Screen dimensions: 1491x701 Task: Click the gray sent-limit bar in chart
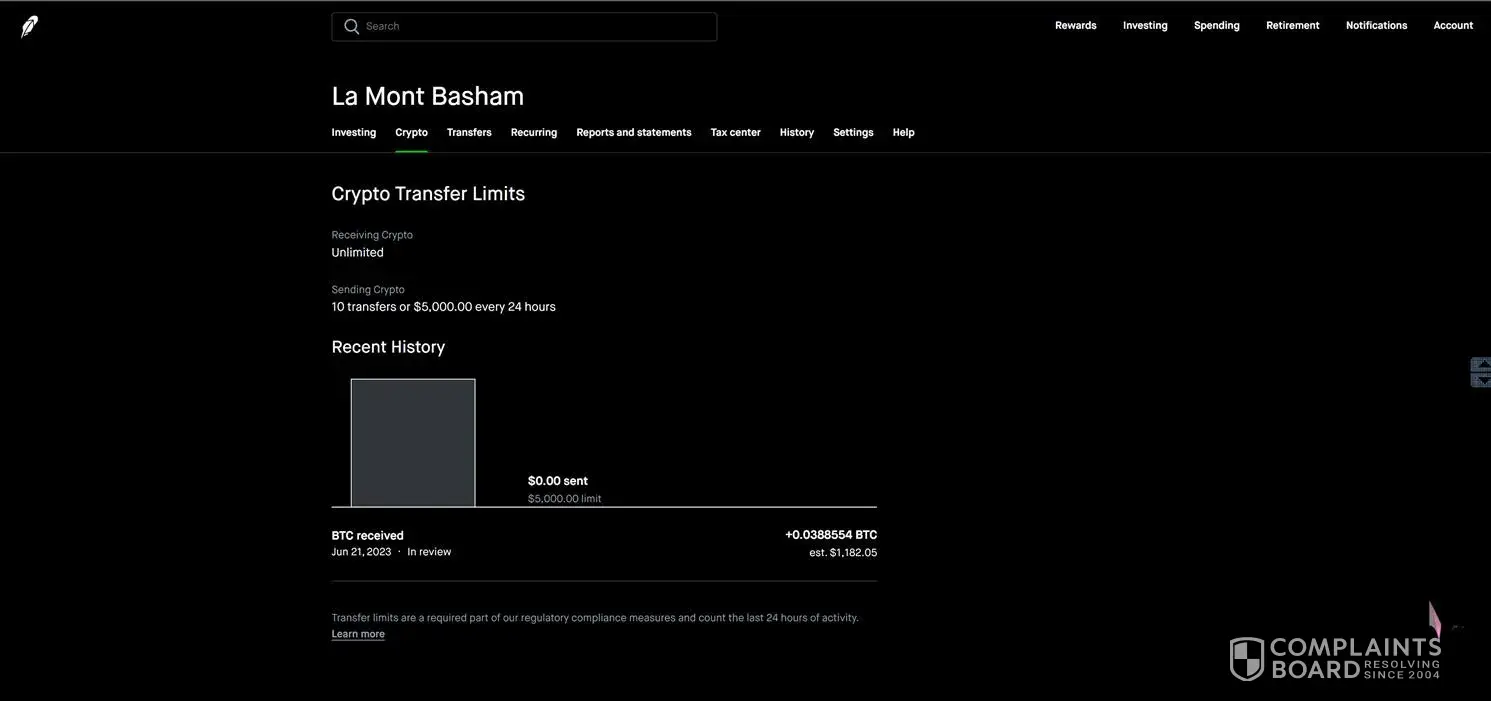point(413,443)
